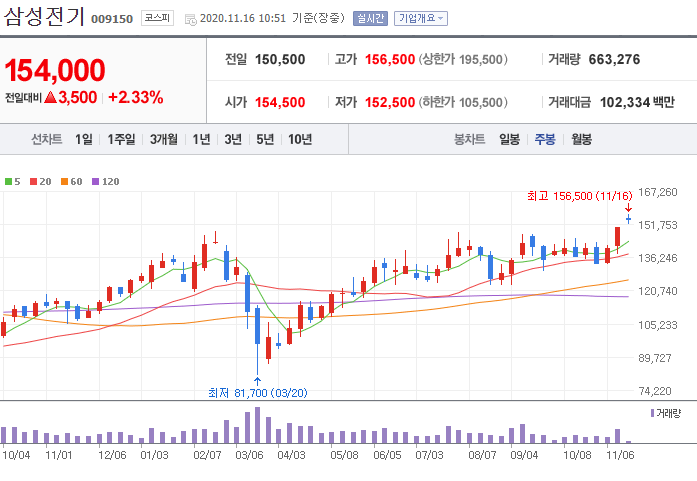Click the 120,740 price axis label
Screen dimensions: 697x481
(x=658, y=291)
